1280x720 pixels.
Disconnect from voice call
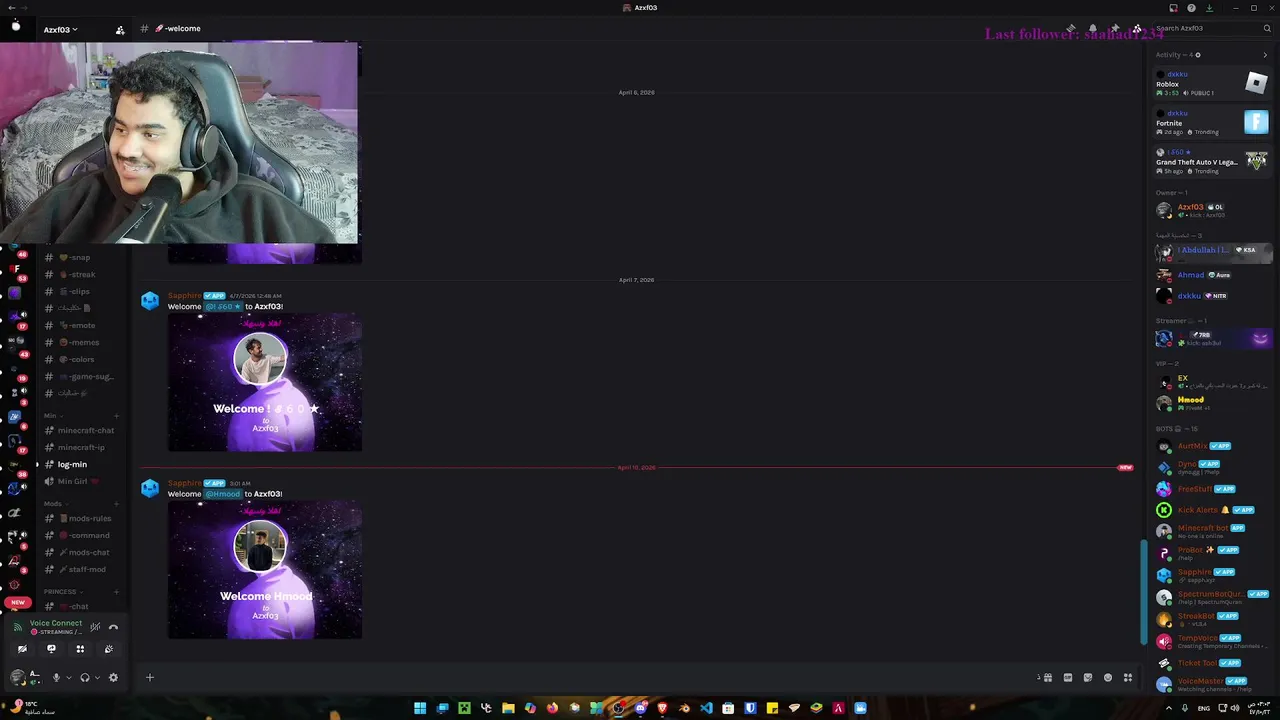113,627
